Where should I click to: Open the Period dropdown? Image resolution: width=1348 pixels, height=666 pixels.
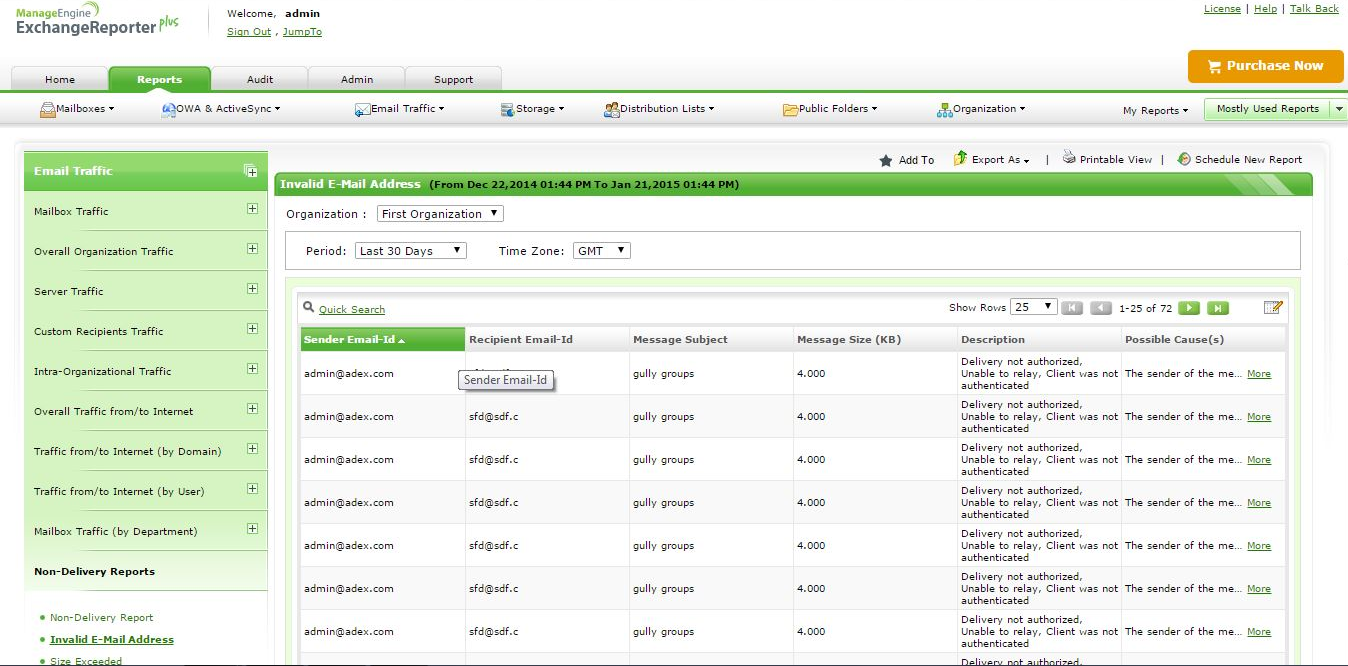click(411, 251)
